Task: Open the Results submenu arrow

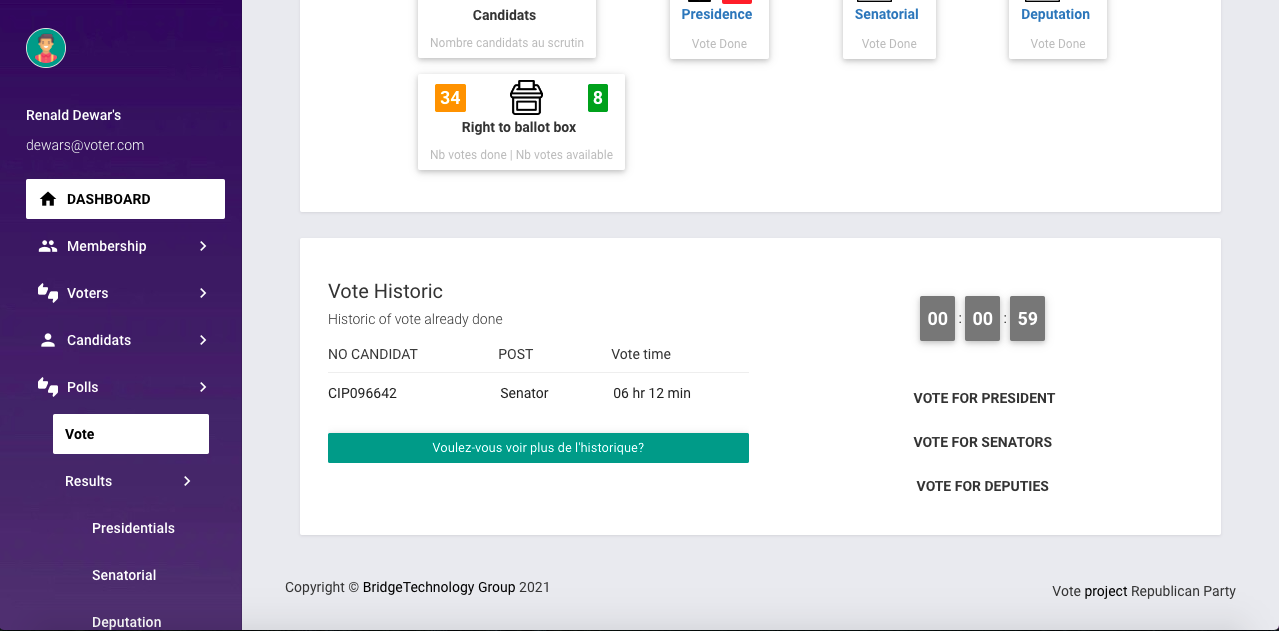Action: click(x=186, y=481)
